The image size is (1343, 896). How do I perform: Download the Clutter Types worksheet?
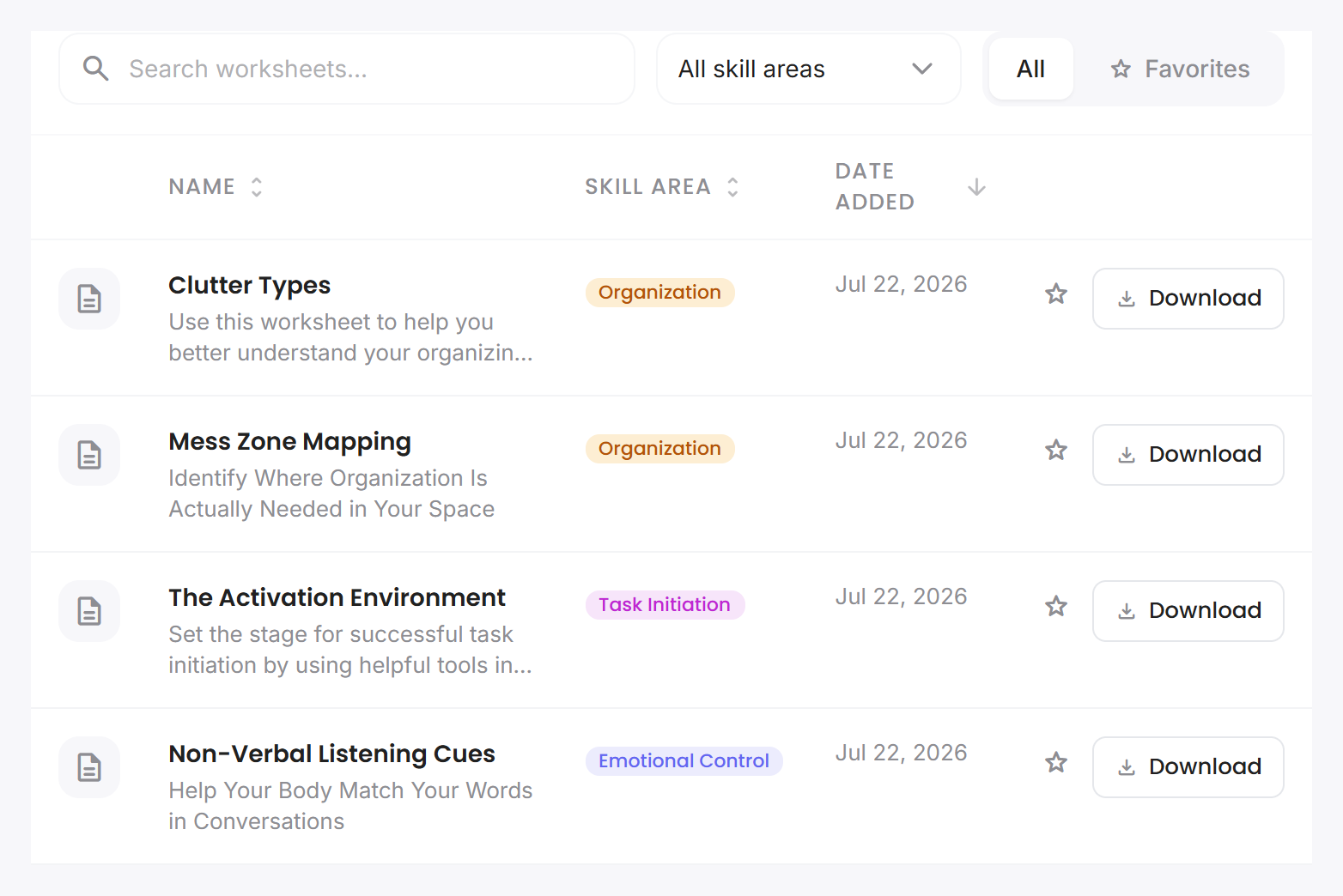(x=1188, y=299)
